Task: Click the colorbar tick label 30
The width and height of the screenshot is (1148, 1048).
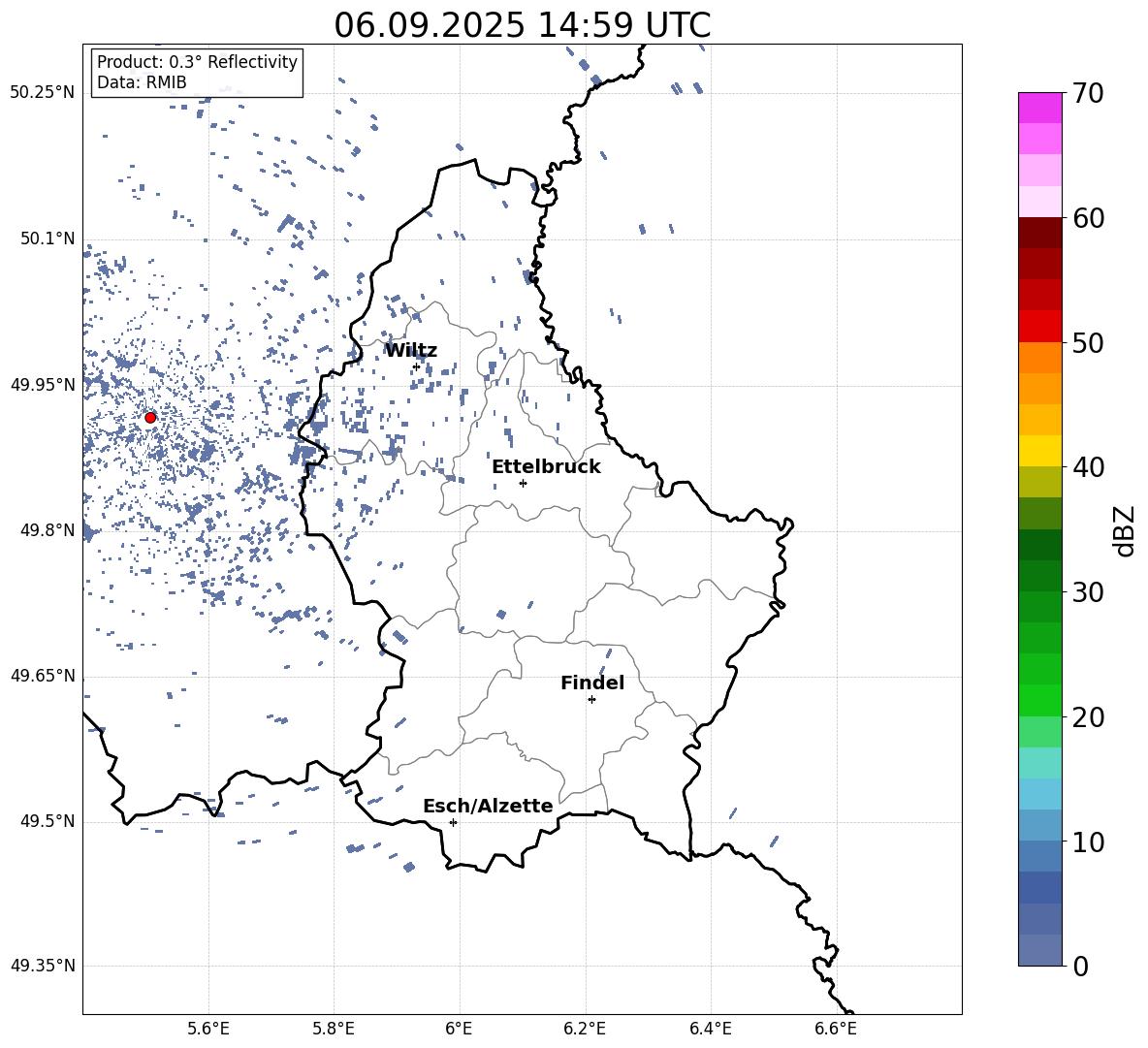Action: tap(1088, 591)
